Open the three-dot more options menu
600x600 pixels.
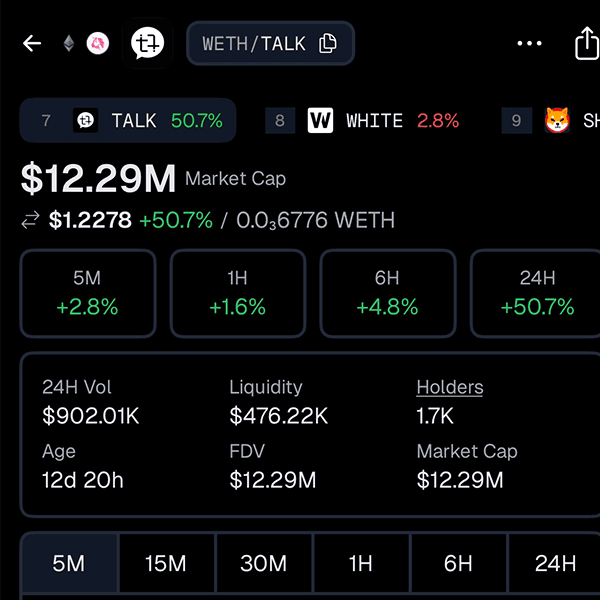pyautogui.click(x=529, y=43)
